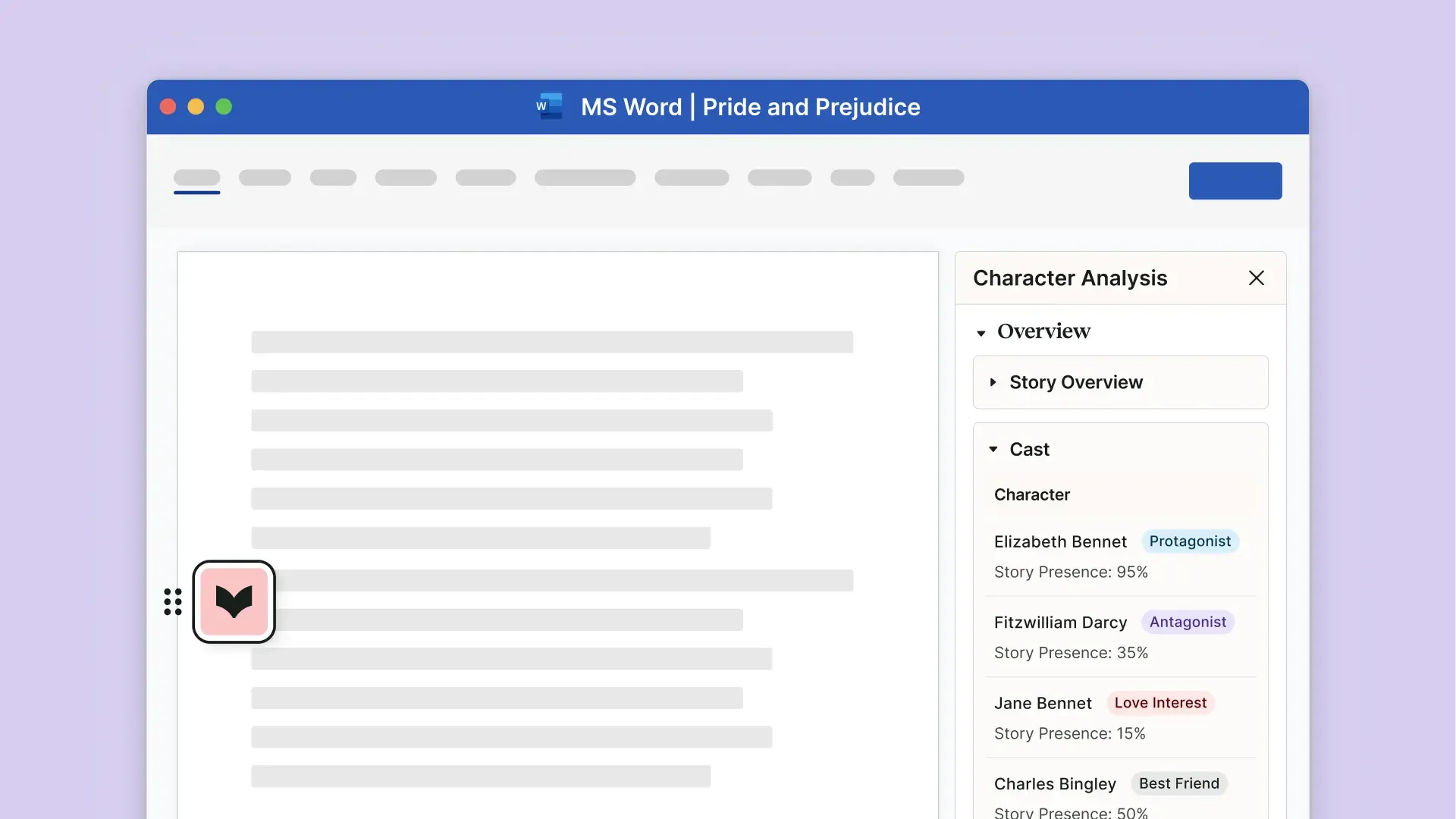Click the Love Interest tag
The width and height of the screenshot is (1456, 819).
[x=1160, y=703]
